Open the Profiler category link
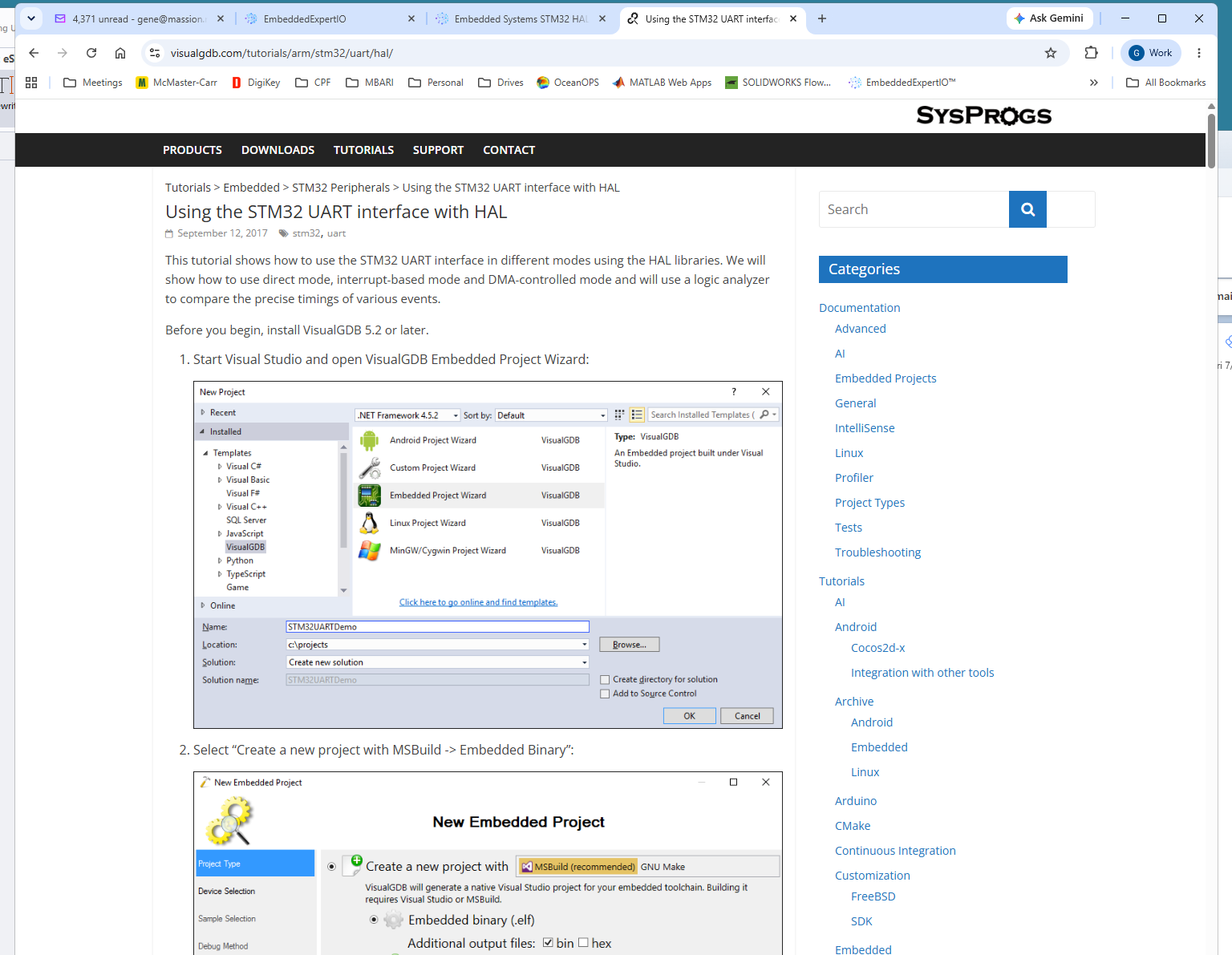The image size is (1232, 955). pos(854,478)
